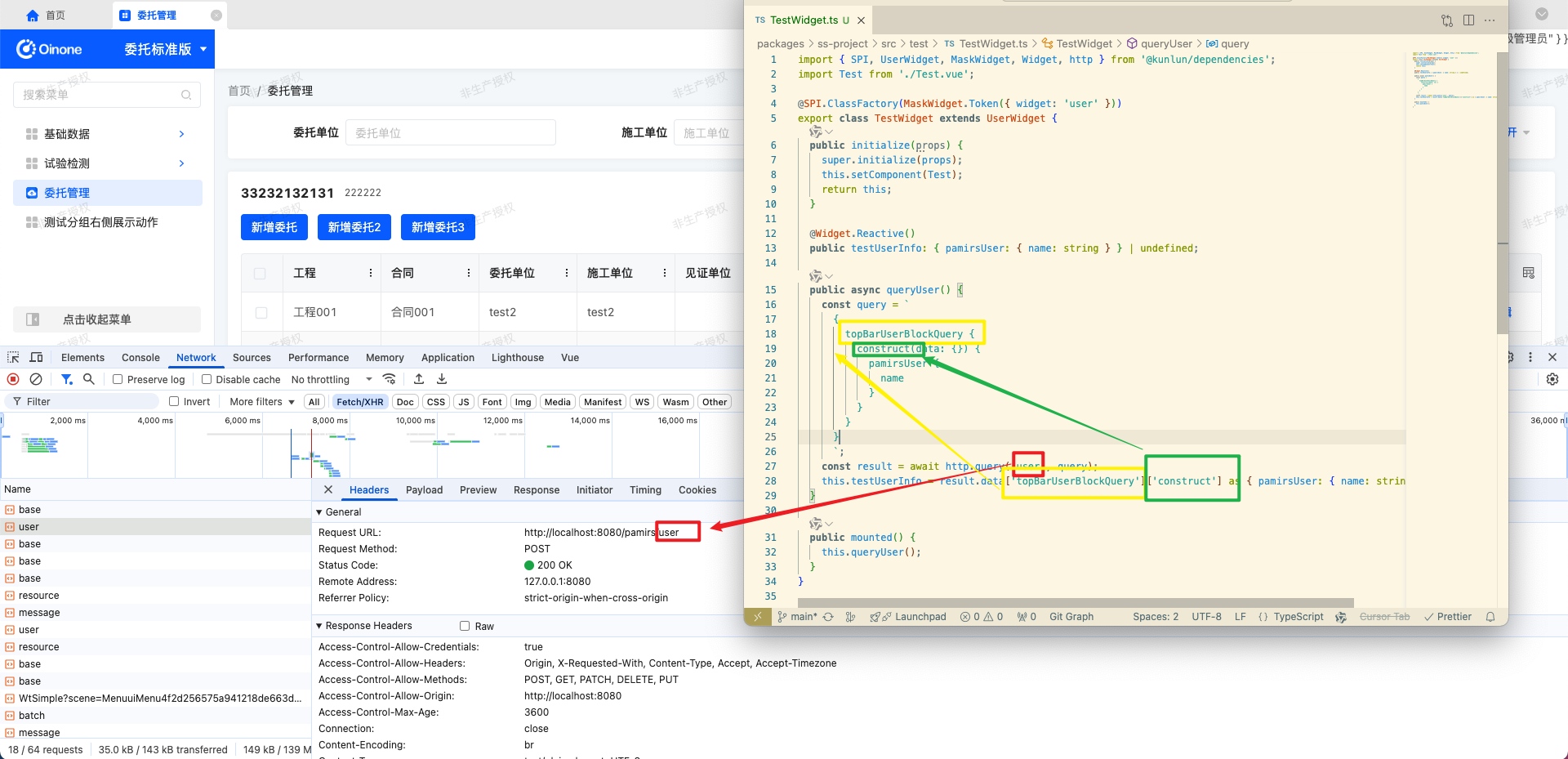This screenshot has height=759, width=1568.
Task: Open network conditions wifi-gear icon
Action: 390,379
